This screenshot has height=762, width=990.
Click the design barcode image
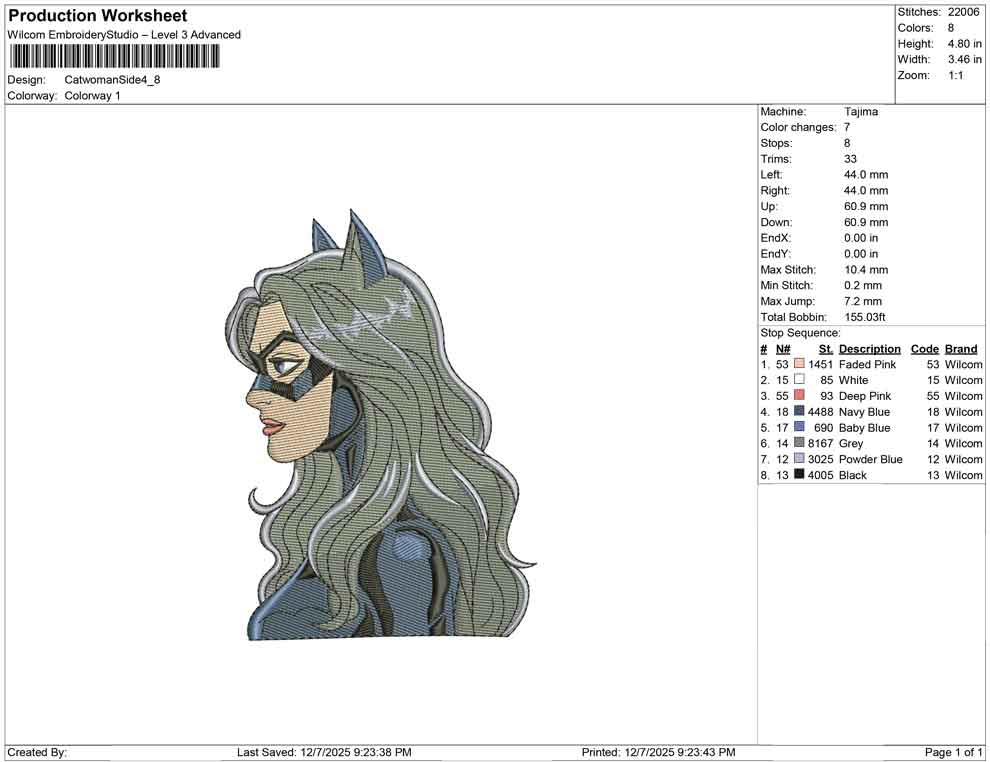pyautogui.click(x=115, y=58)
